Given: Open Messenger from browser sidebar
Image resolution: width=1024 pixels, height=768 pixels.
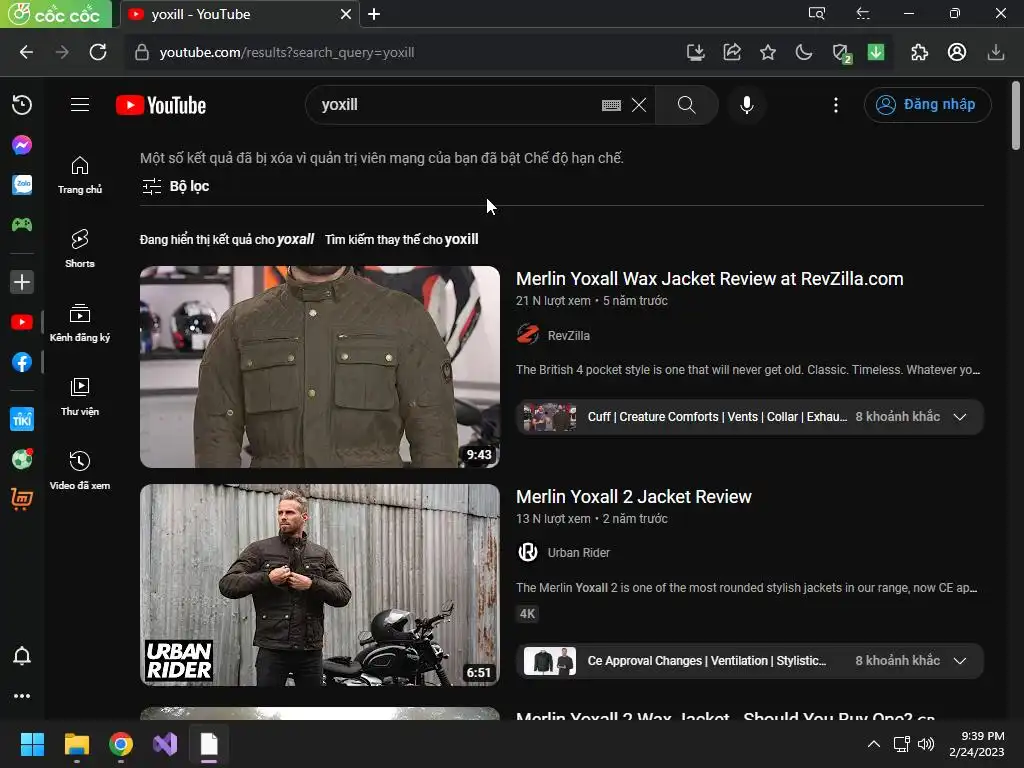Looking at the screenshot, I should pyautogui.click(x=22, y=145).
